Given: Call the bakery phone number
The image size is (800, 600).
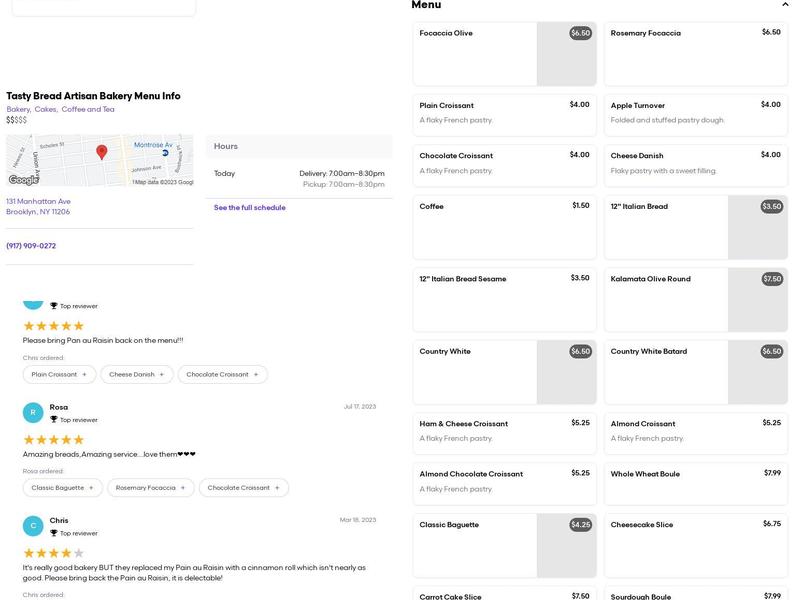Looking at the screenshot, I should (x=31, y=246).
